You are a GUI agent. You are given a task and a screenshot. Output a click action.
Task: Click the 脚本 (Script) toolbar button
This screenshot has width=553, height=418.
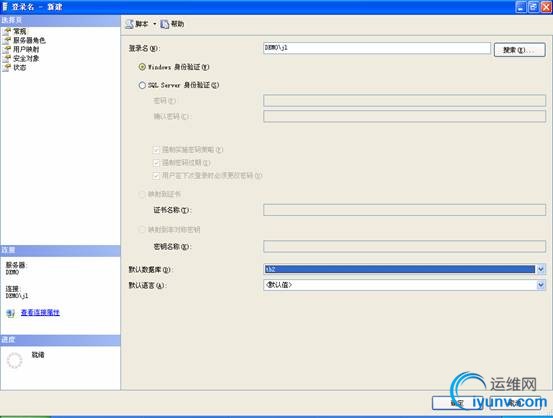point(137,24)
